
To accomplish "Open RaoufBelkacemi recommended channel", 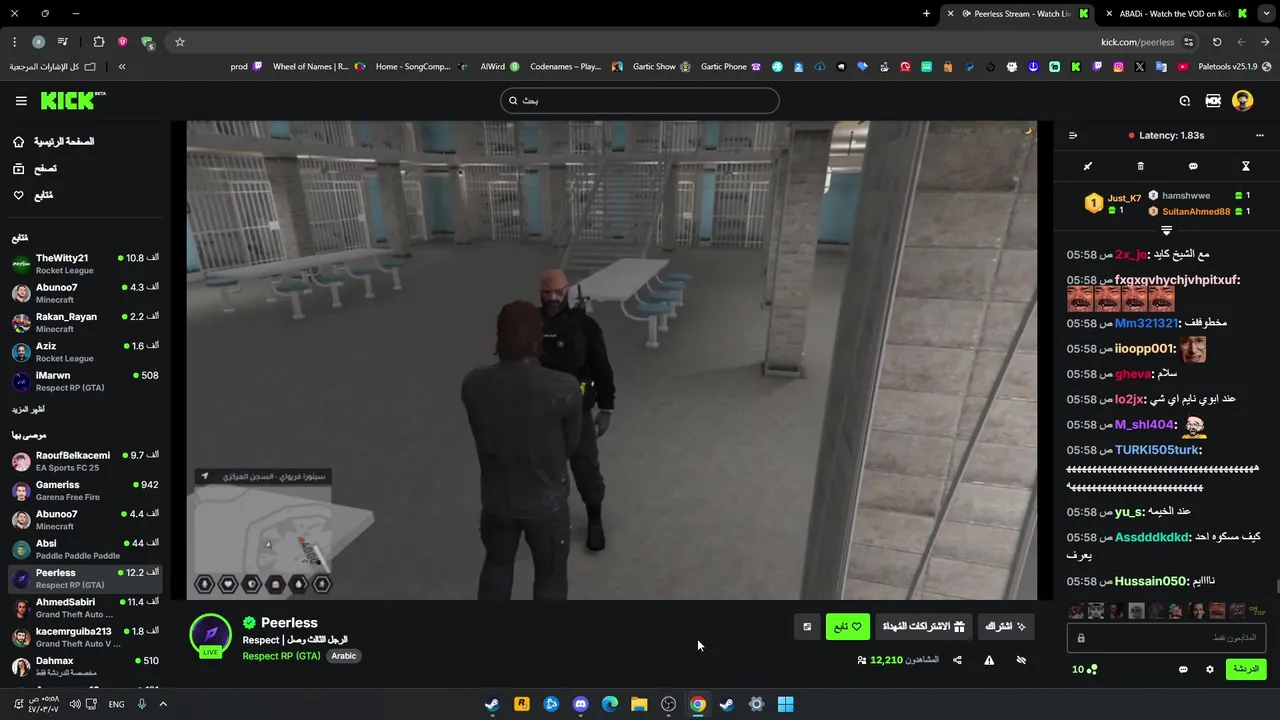I will tap(85, 461).
